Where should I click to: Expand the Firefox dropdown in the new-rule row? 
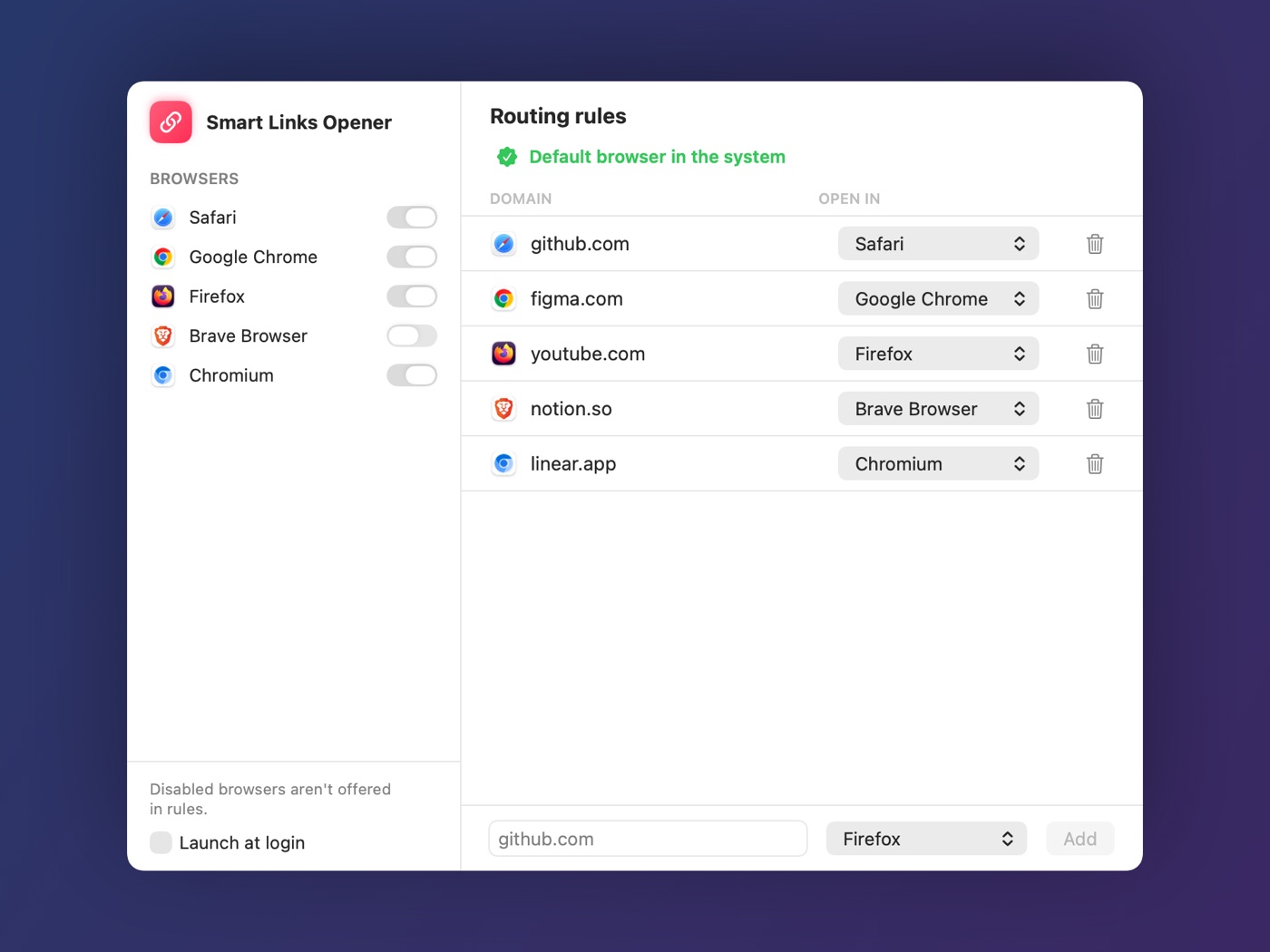click(x=926, y=839)
